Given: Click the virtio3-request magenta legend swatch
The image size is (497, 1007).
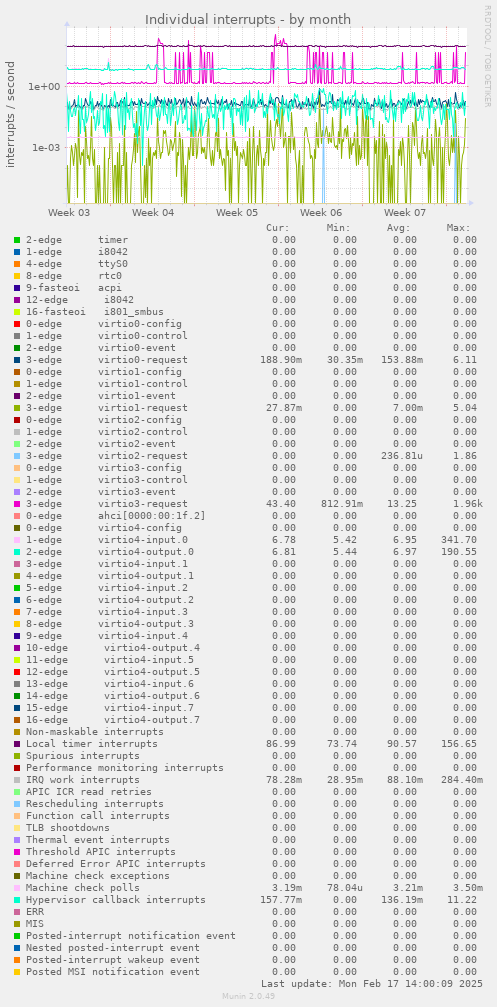Looking at the screenshot, I should pyautogui.click(x=17, y=504).
